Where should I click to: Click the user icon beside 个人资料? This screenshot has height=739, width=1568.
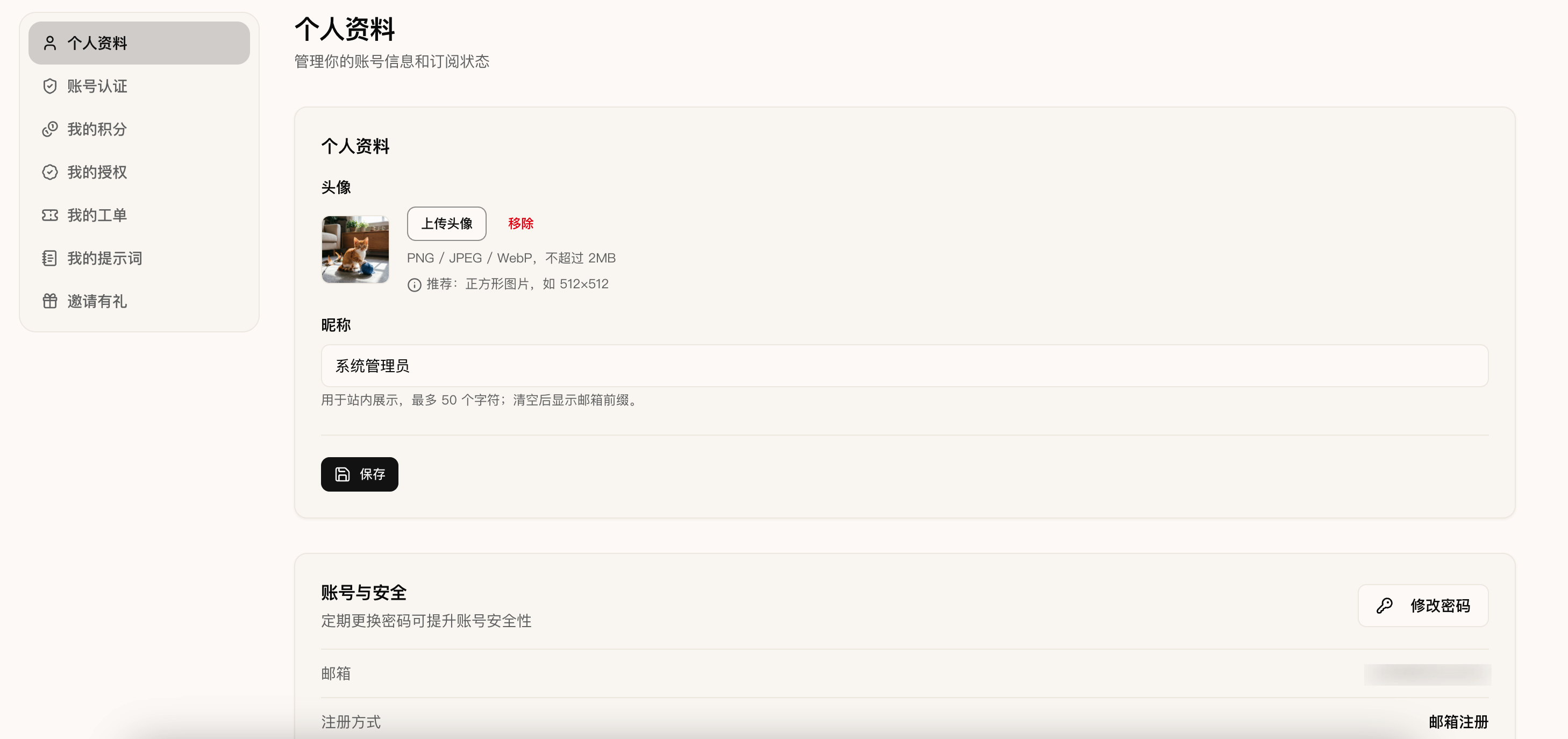pyautogui.click(x=50, y=43)
